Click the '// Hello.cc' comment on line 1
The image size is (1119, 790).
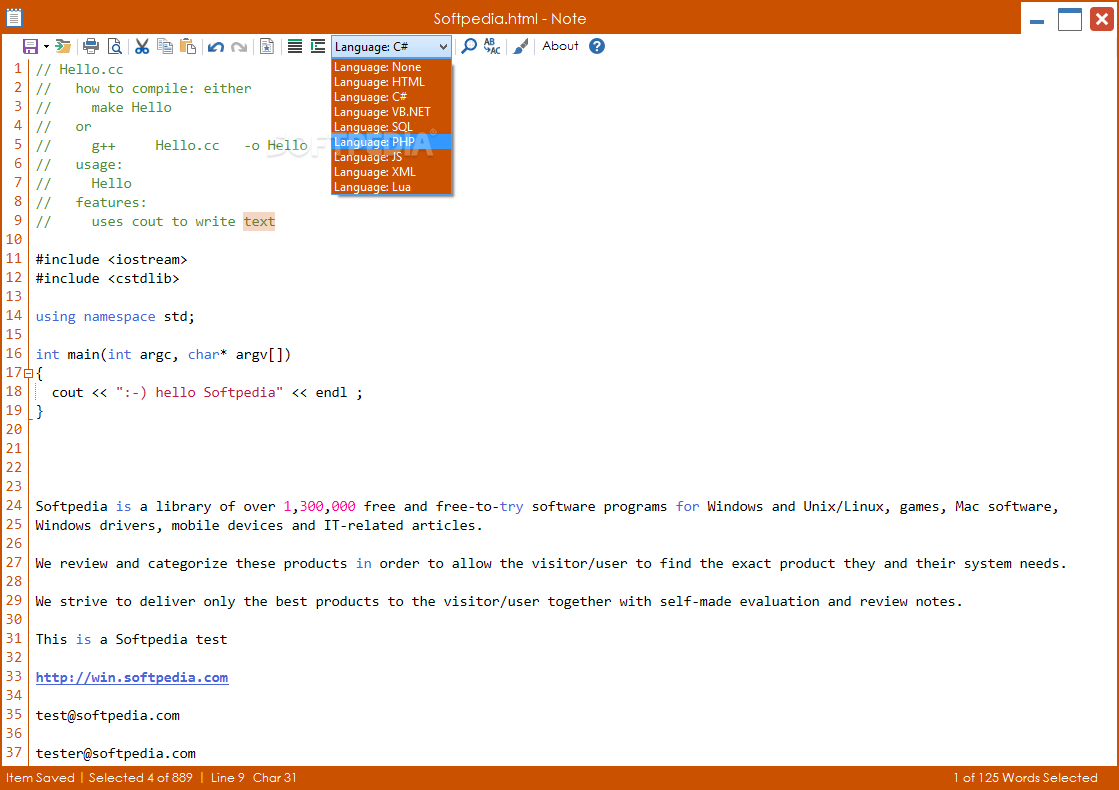coord(79,69)
